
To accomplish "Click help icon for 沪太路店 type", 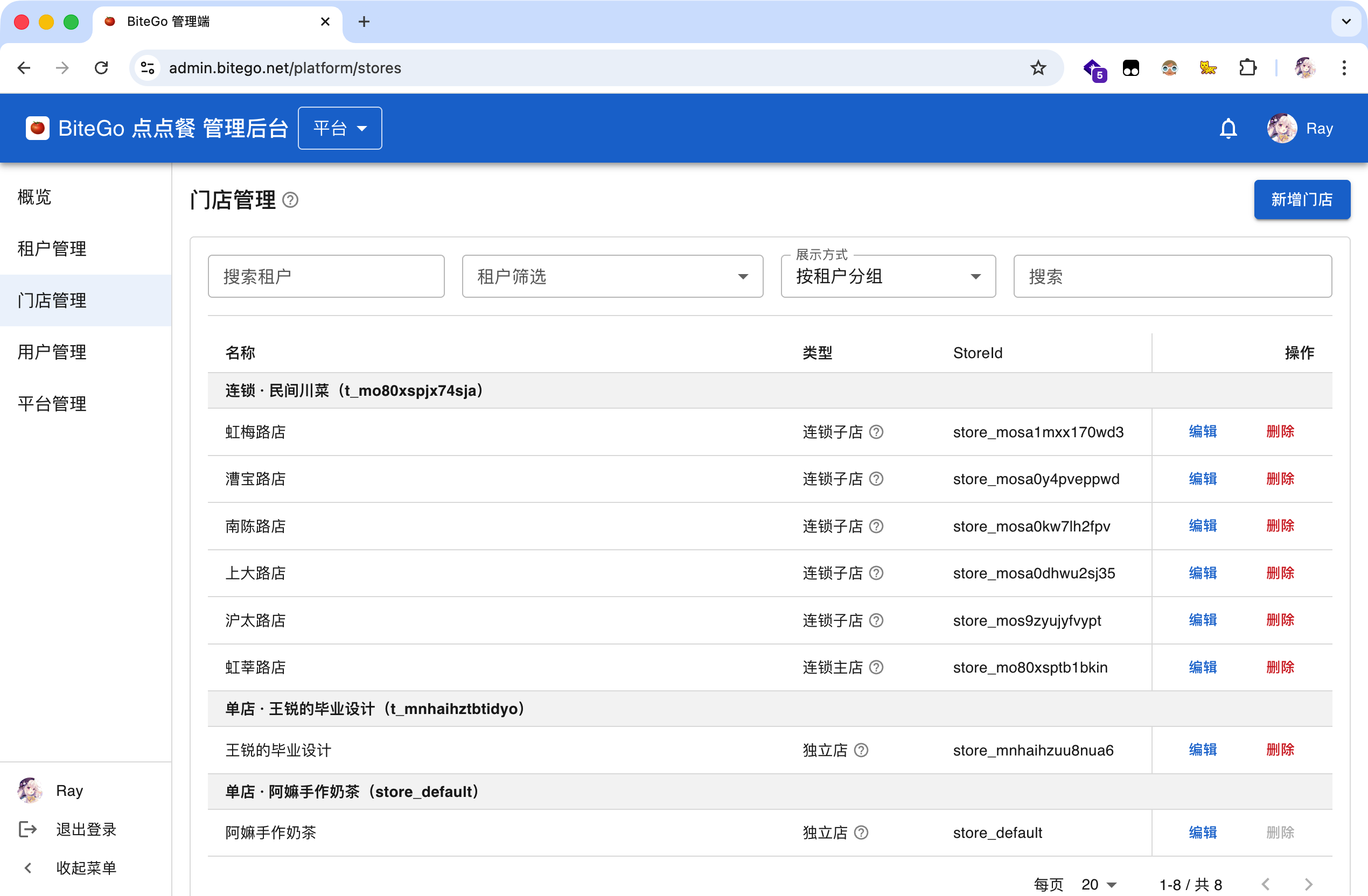I will coord(876,620).
